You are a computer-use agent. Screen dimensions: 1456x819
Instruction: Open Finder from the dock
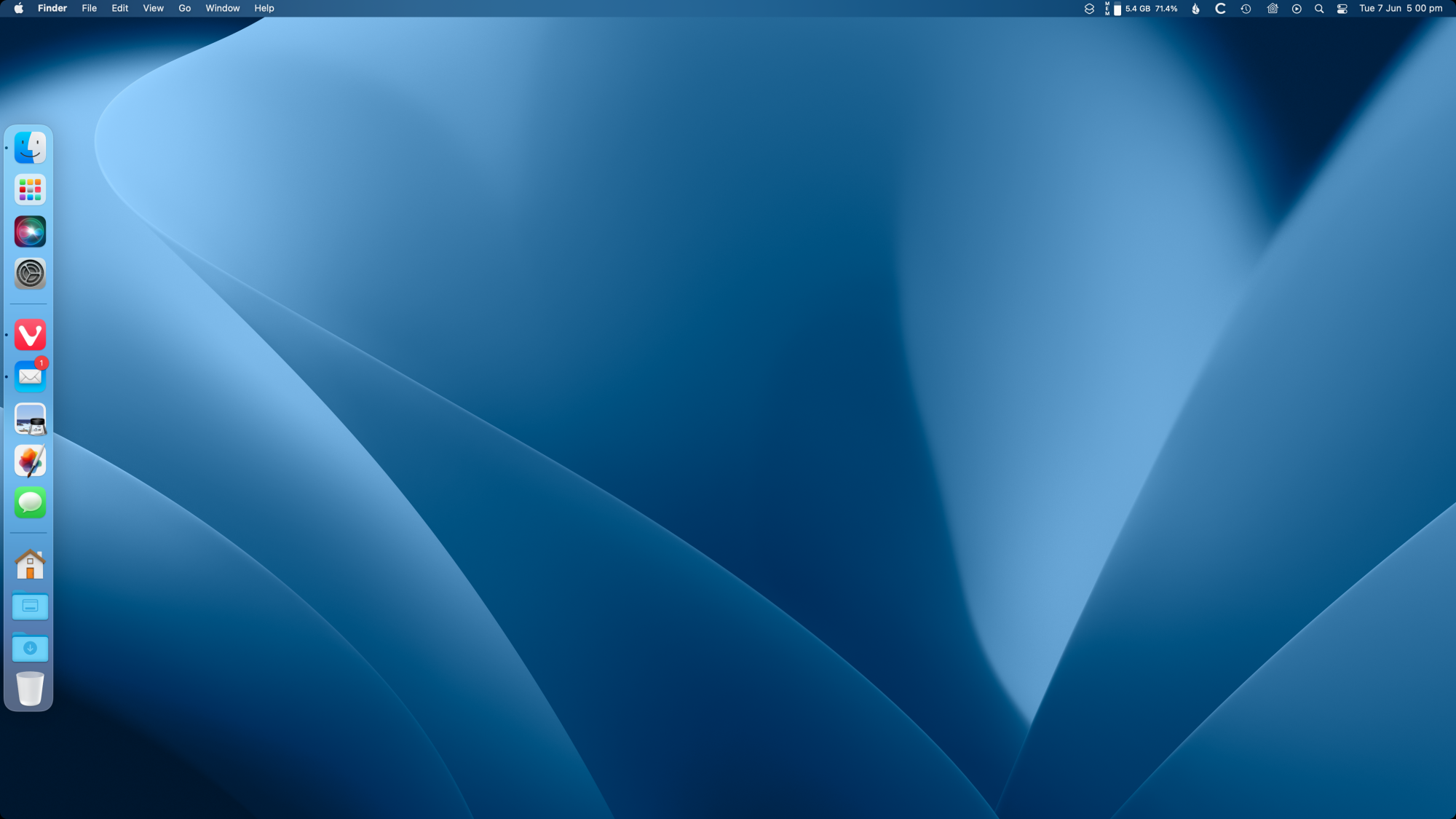tap(30, 148)
